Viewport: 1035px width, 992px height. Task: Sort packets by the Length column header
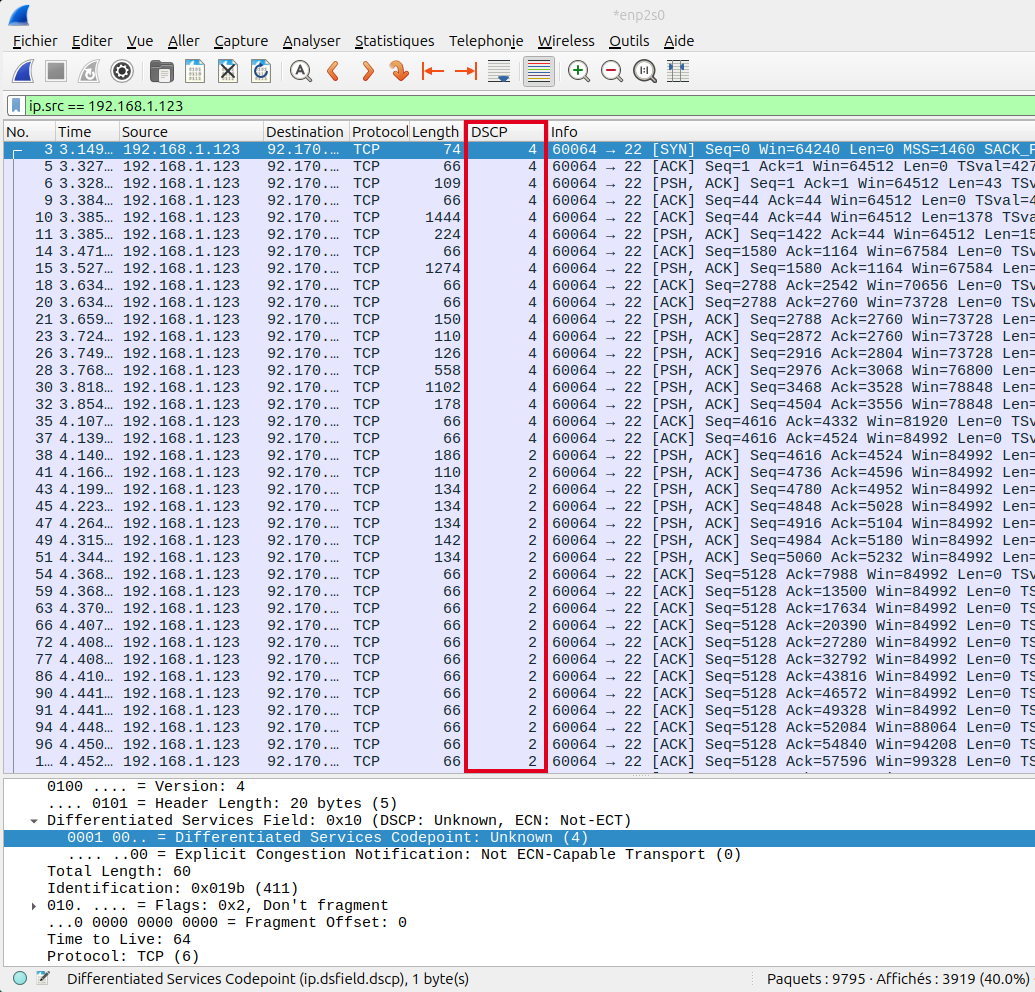pyautogui.click(x=435, y=132)
